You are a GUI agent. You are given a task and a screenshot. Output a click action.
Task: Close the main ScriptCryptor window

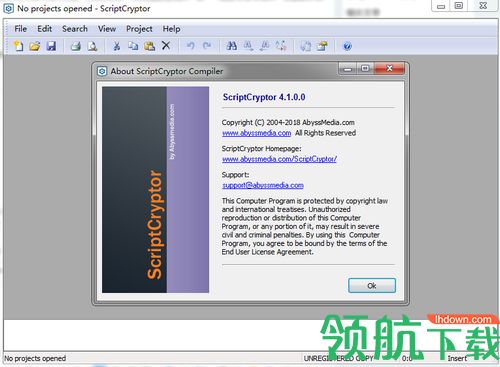tap(483, 6)
